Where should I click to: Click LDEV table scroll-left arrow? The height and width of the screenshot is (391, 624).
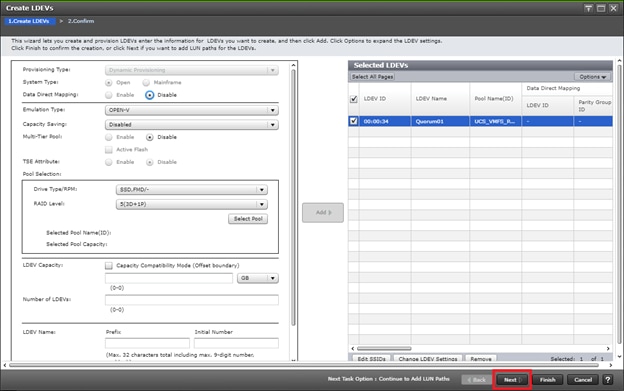pos(352,348)
